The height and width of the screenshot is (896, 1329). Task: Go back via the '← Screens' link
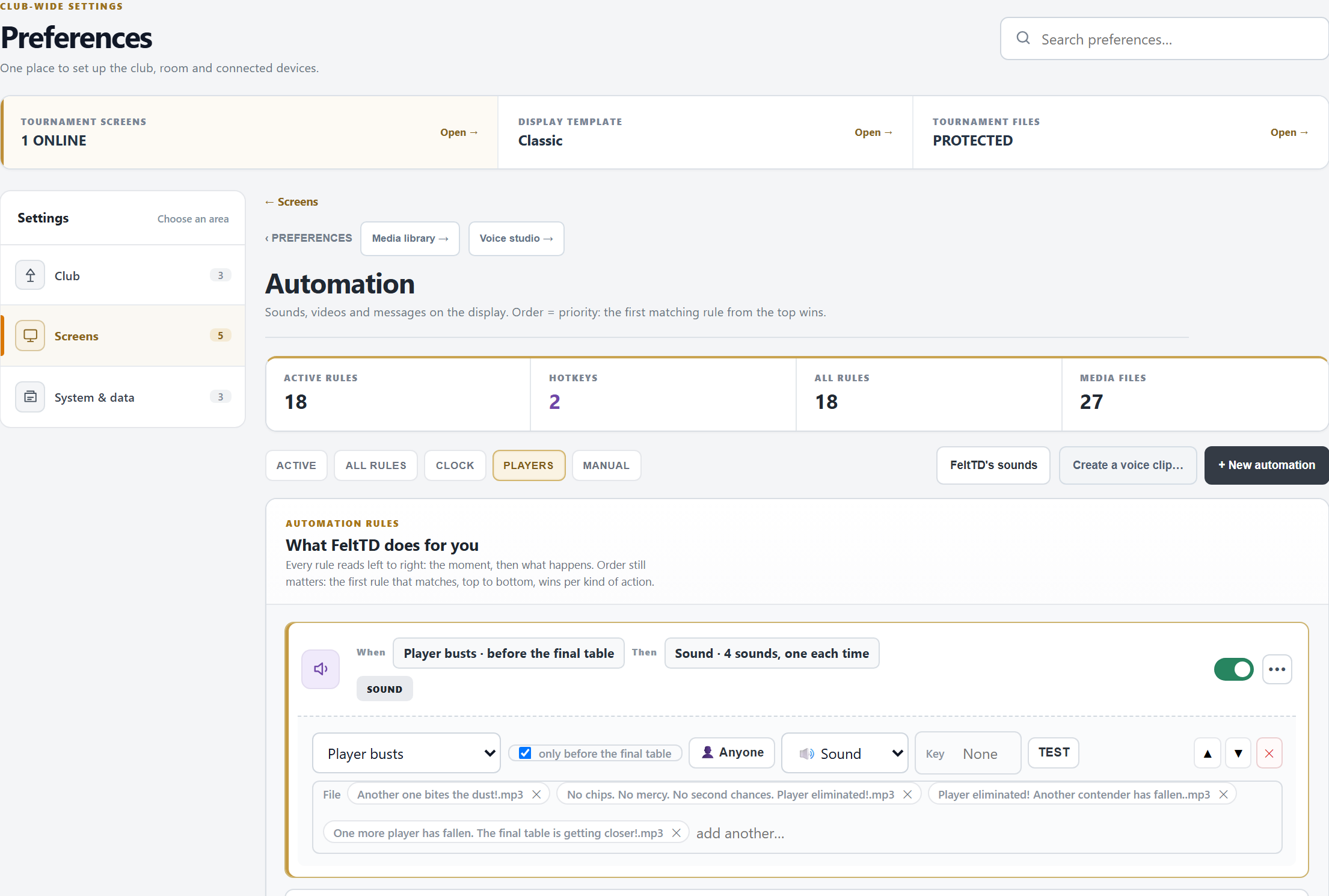292,201
